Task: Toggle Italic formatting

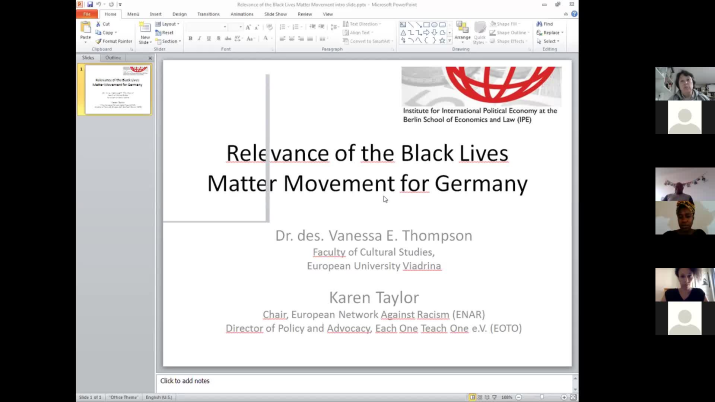Action: [x=199, y=38]
